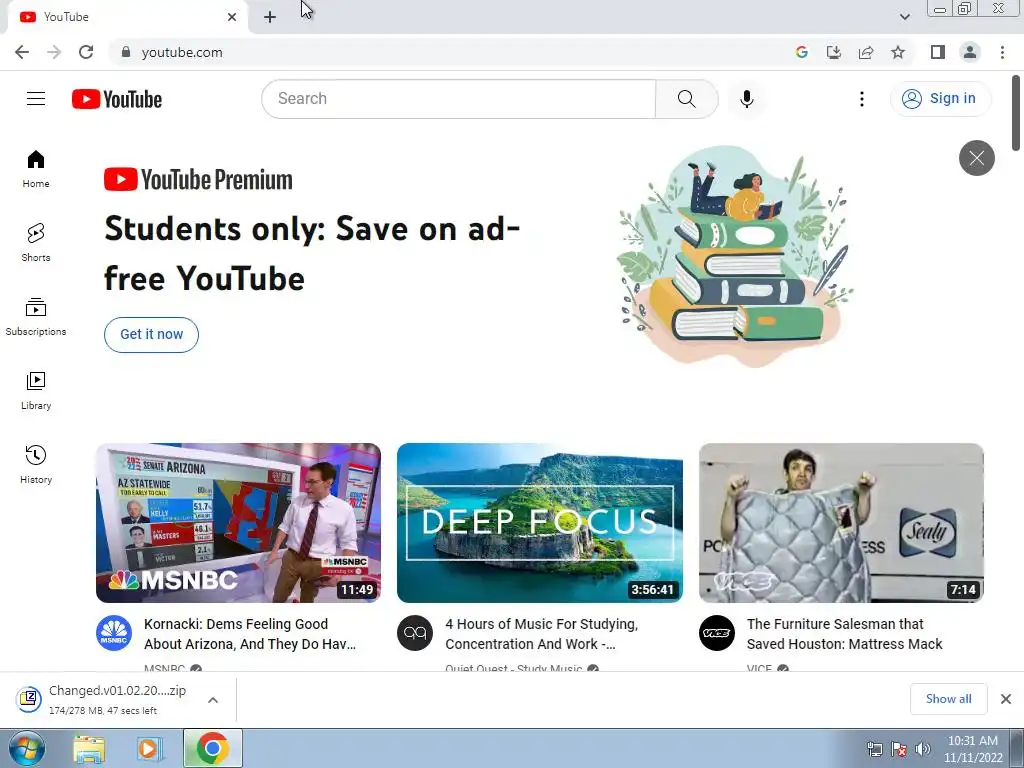Open the Windows Start menu
Viewport: 1024px width, 768px height.
27,748
